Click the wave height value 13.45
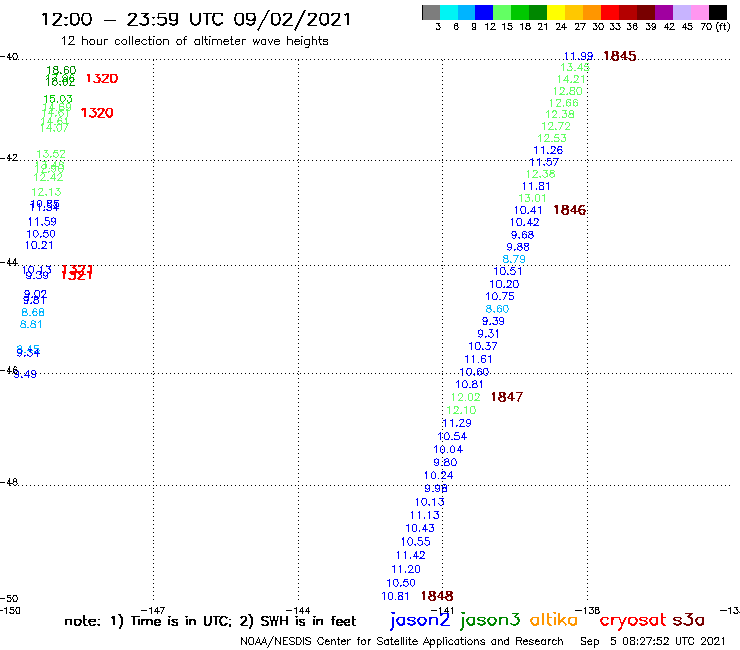The image size is (740, 650). 575,68
